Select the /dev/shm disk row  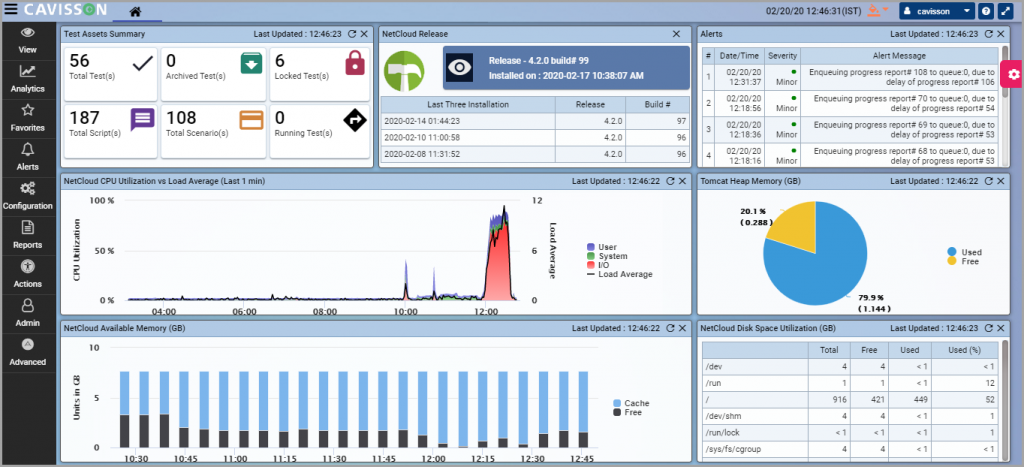[x=849, y=416]
